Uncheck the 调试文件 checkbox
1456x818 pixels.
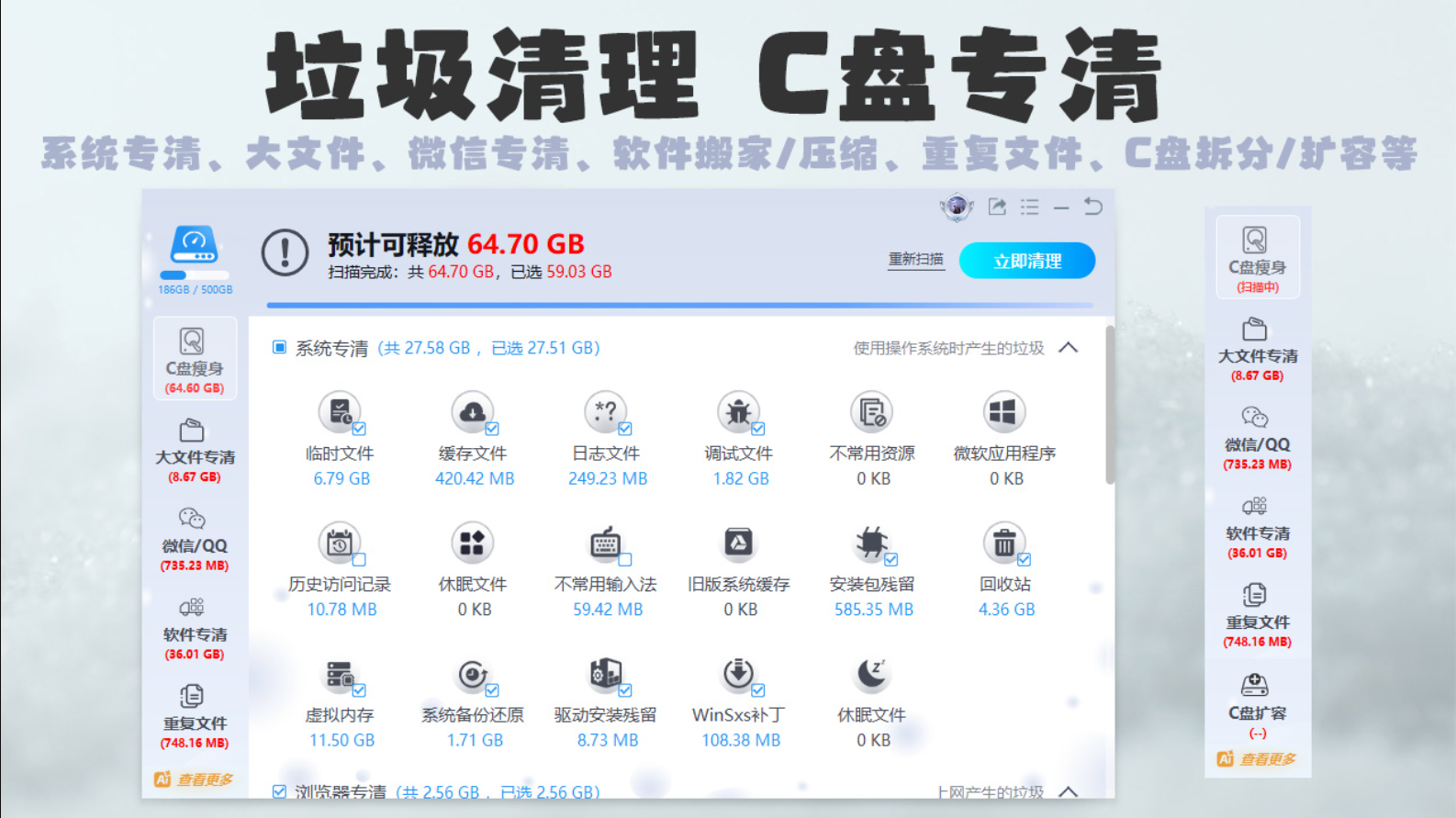pos(758,429)
